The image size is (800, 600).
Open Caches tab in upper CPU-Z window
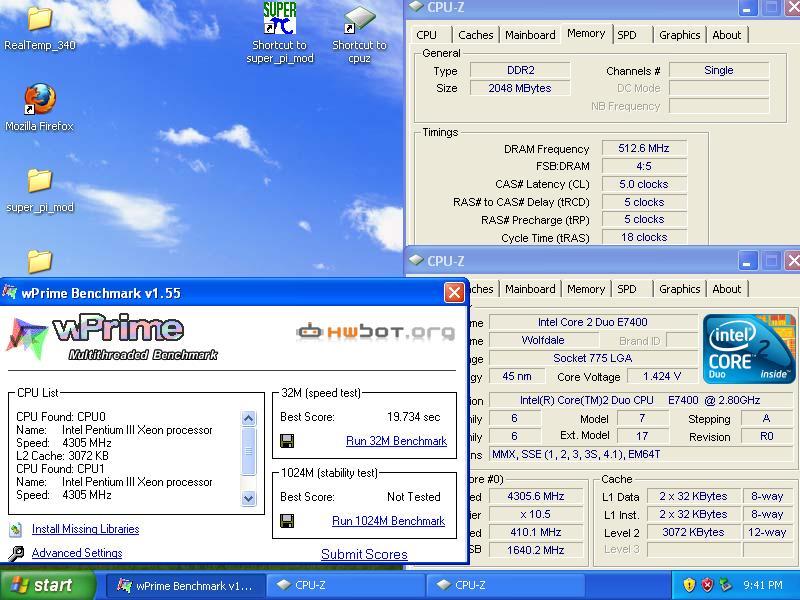click(x=476, y=35)
